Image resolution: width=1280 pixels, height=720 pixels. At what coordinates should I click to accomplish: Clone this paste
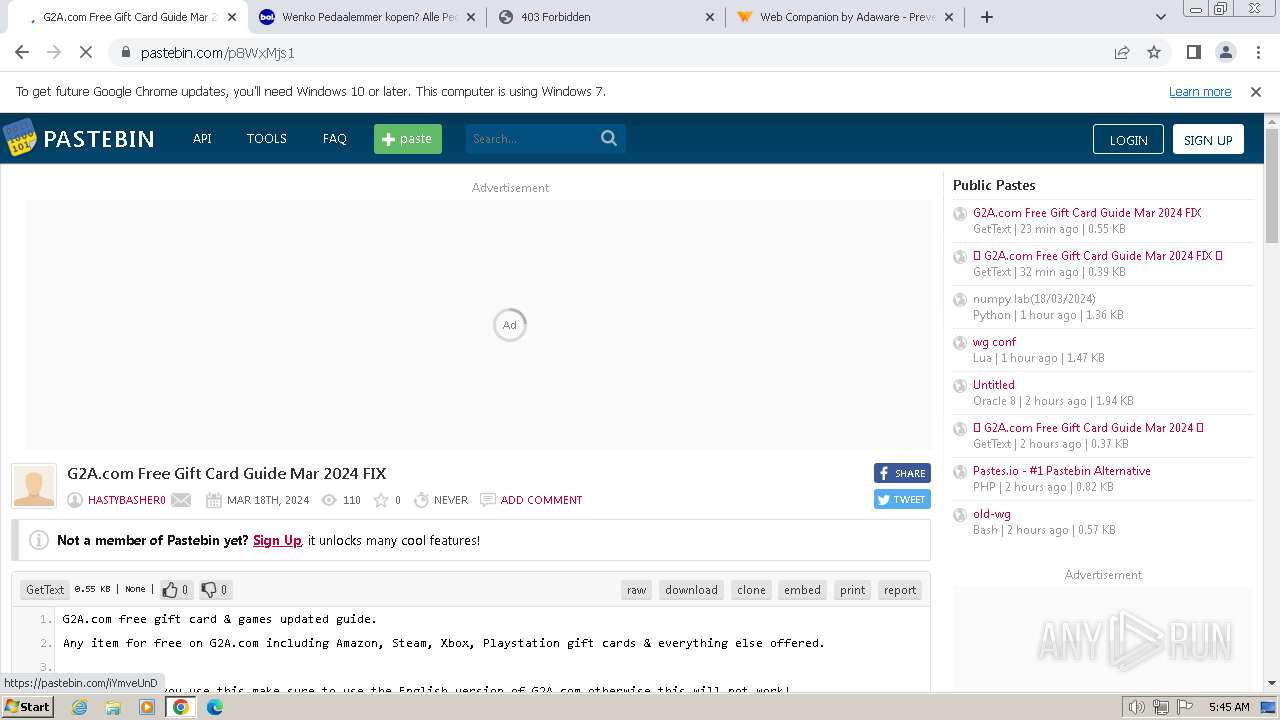pyautogui.click(x=751, y=590)
